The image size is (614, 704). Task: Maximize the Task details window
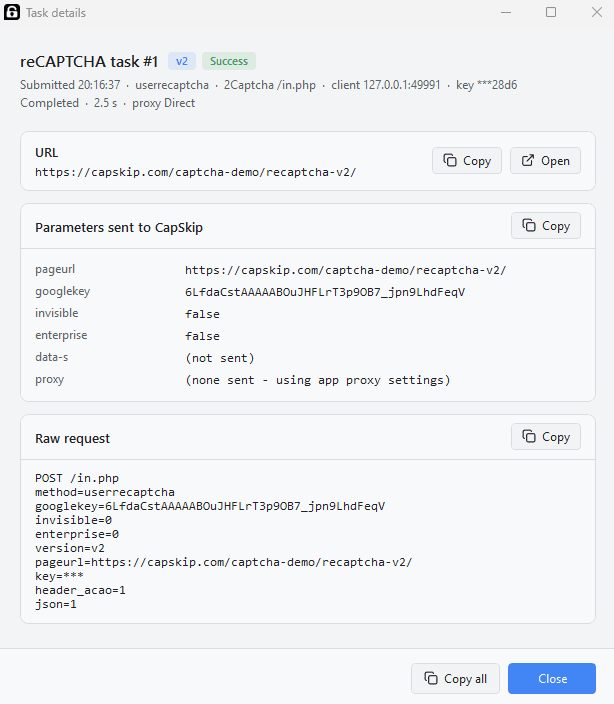point(551,12)
